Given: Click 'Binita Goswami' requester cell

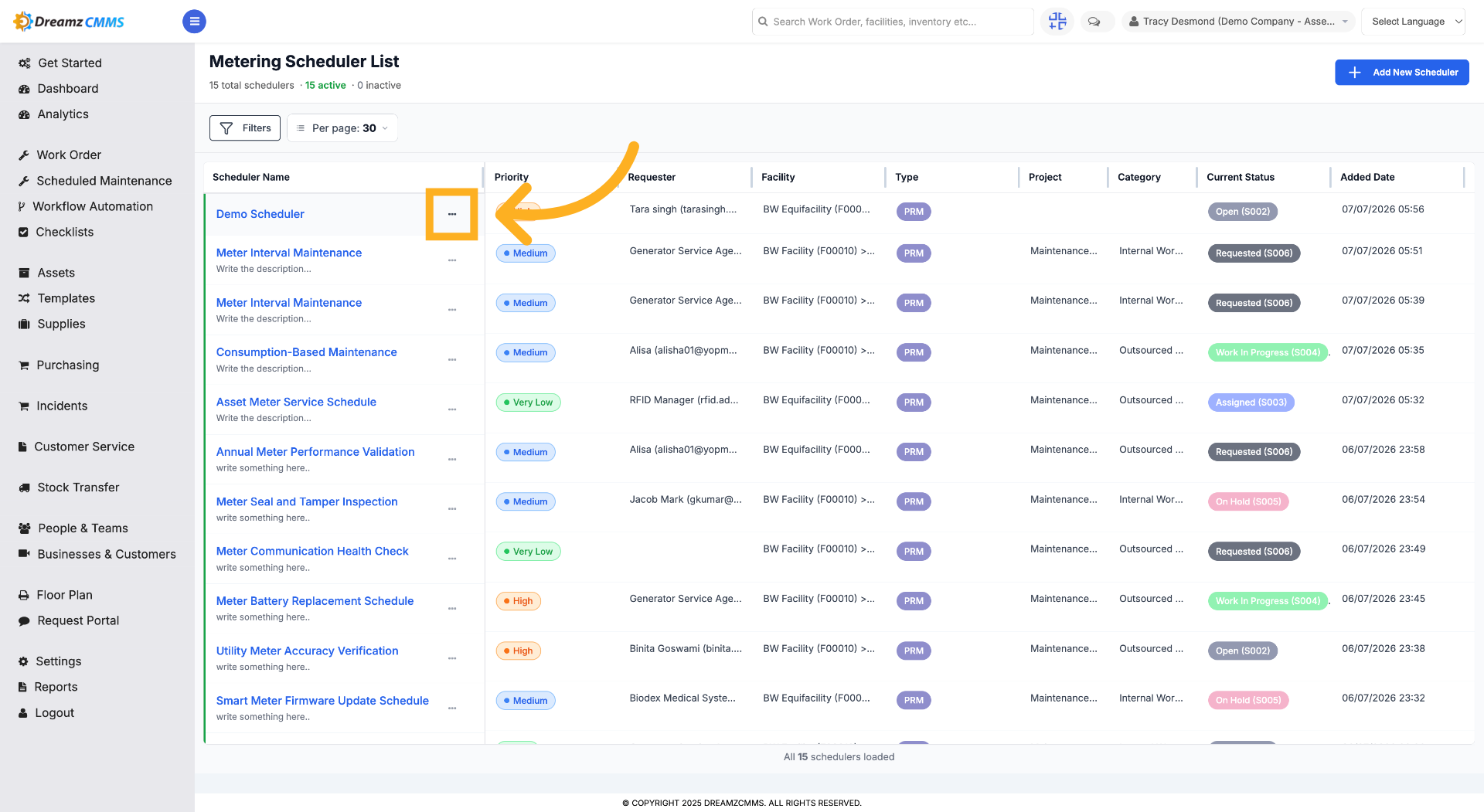Looking at the screenshot, I should tap(686, 649).
